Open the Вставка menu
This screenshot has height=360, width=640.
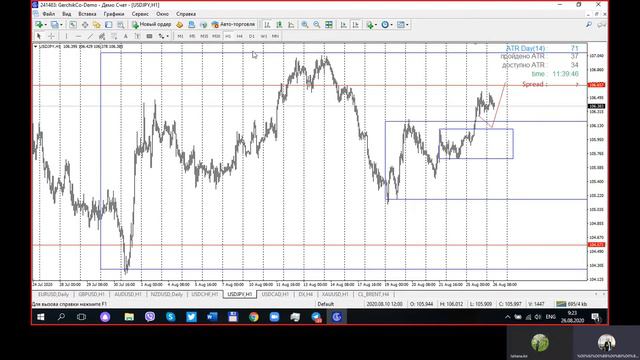[x=87, y=14]
